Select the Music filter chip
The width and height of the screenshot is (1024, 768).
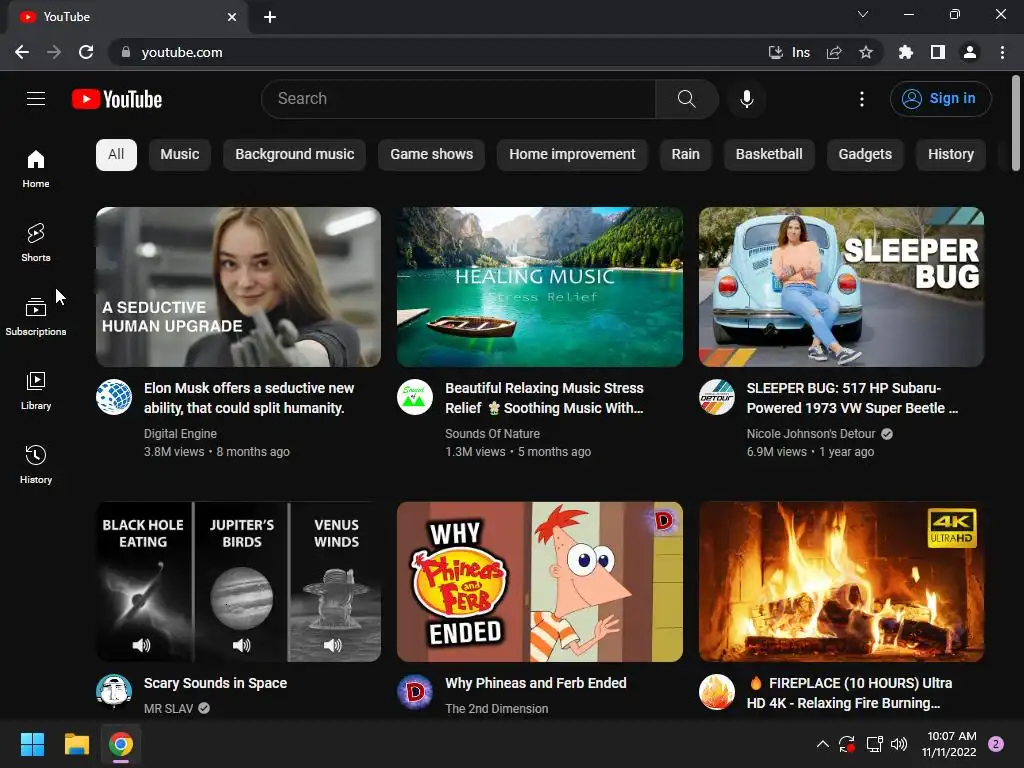(x=180, y=155)
